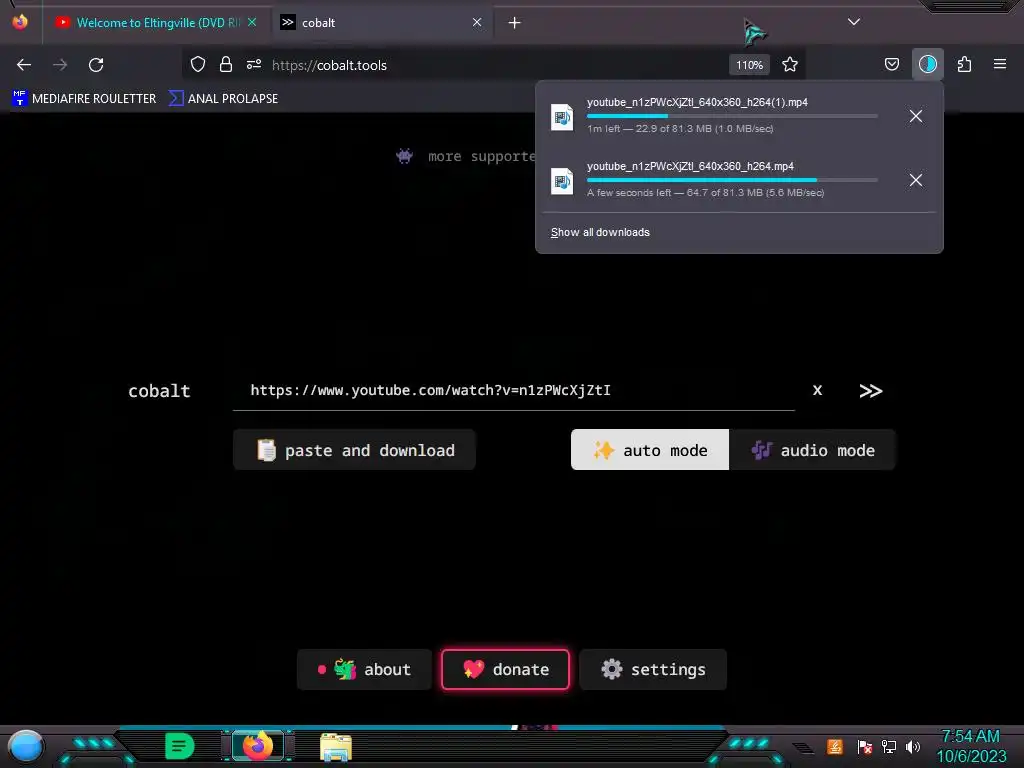
Task: Open volume speaker tray icon
Action: point(913,746)
